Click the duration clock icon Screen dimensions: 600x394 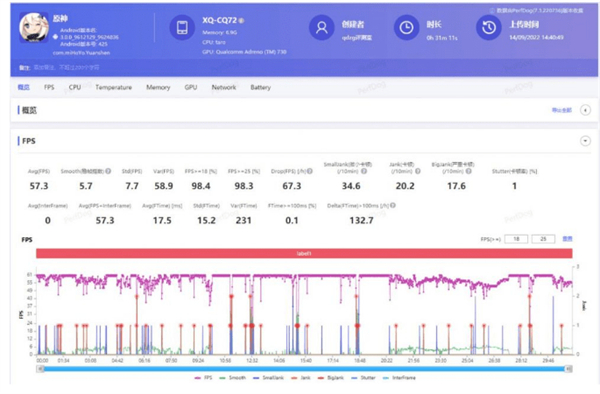(406, 28)
